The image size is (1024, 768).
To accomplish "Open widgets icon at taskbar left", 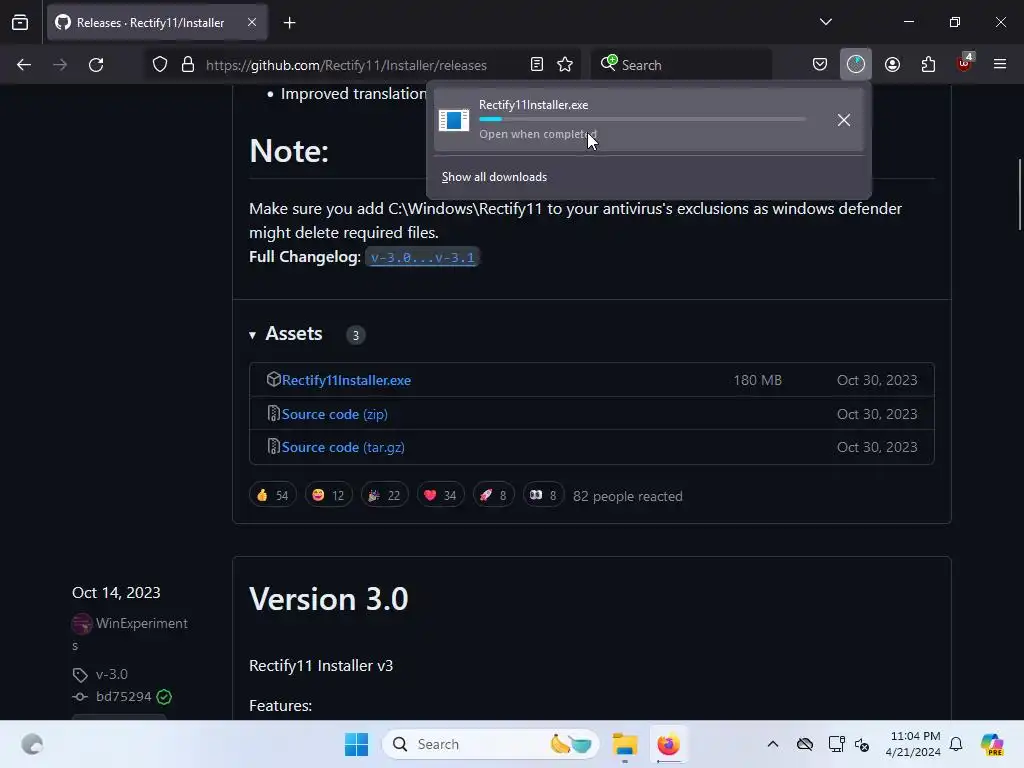I will [32, 744].
